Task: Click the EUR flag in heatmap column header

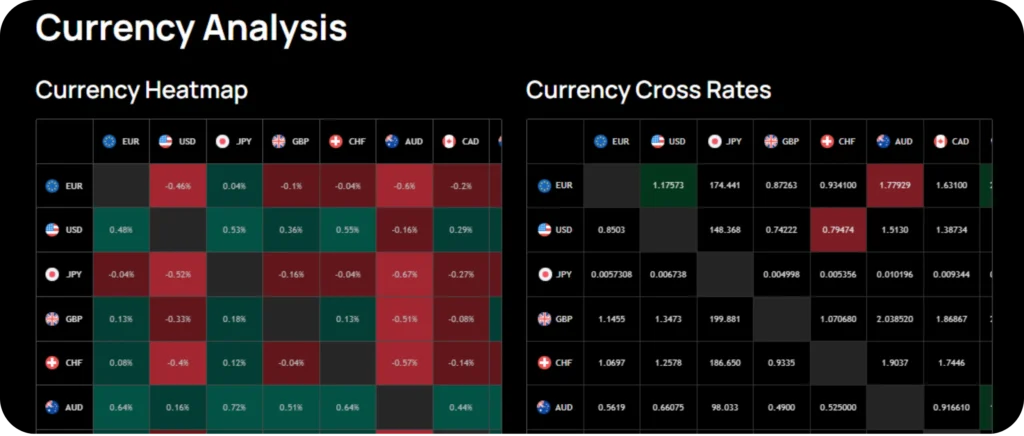Action: click(x=110, y=142)
